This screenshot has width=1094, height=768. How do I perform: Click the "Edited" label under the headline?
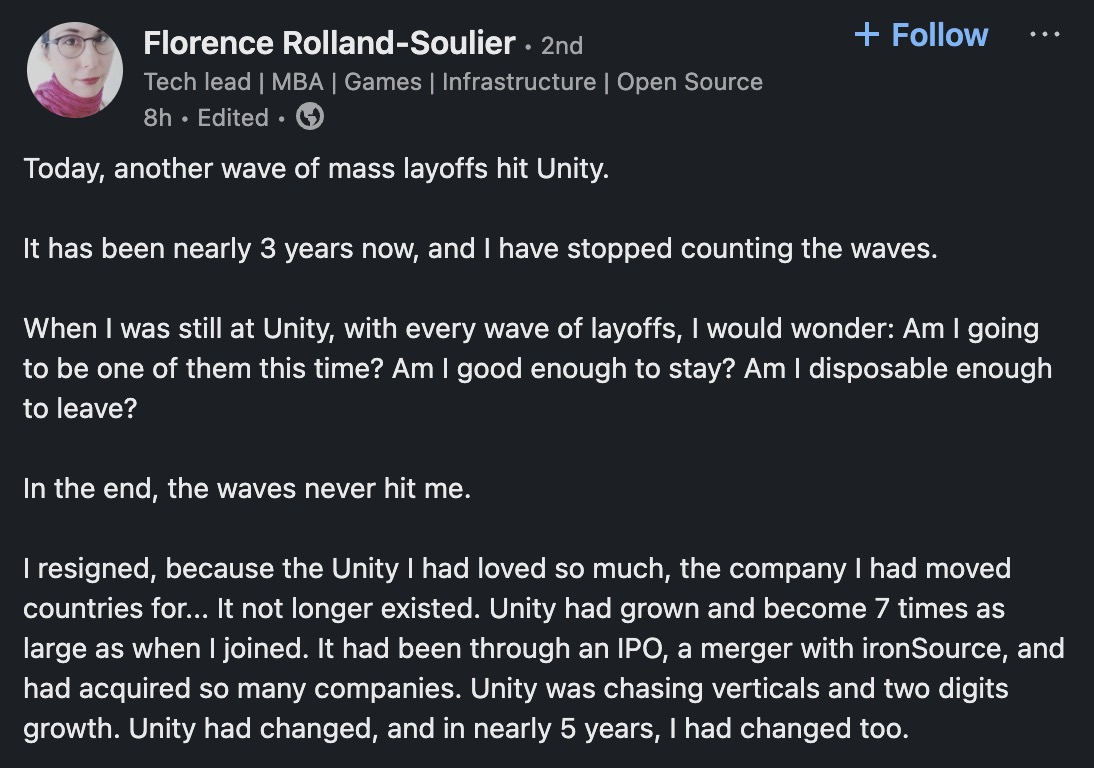233,118
